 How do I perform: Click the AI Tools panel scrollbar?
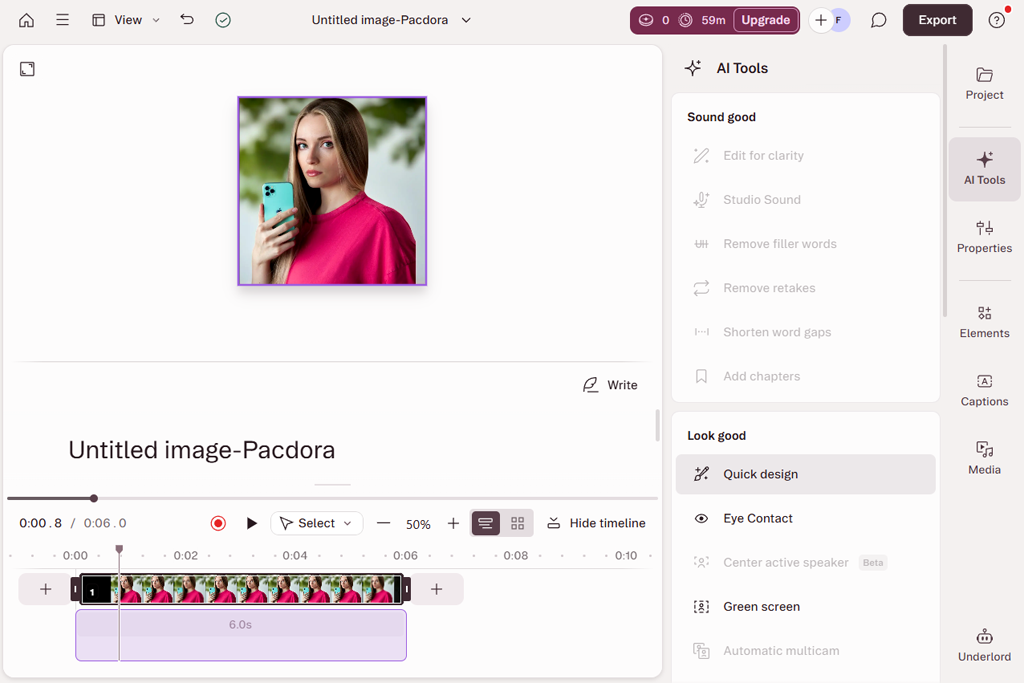pyautogui.click(x=944, y=181)
